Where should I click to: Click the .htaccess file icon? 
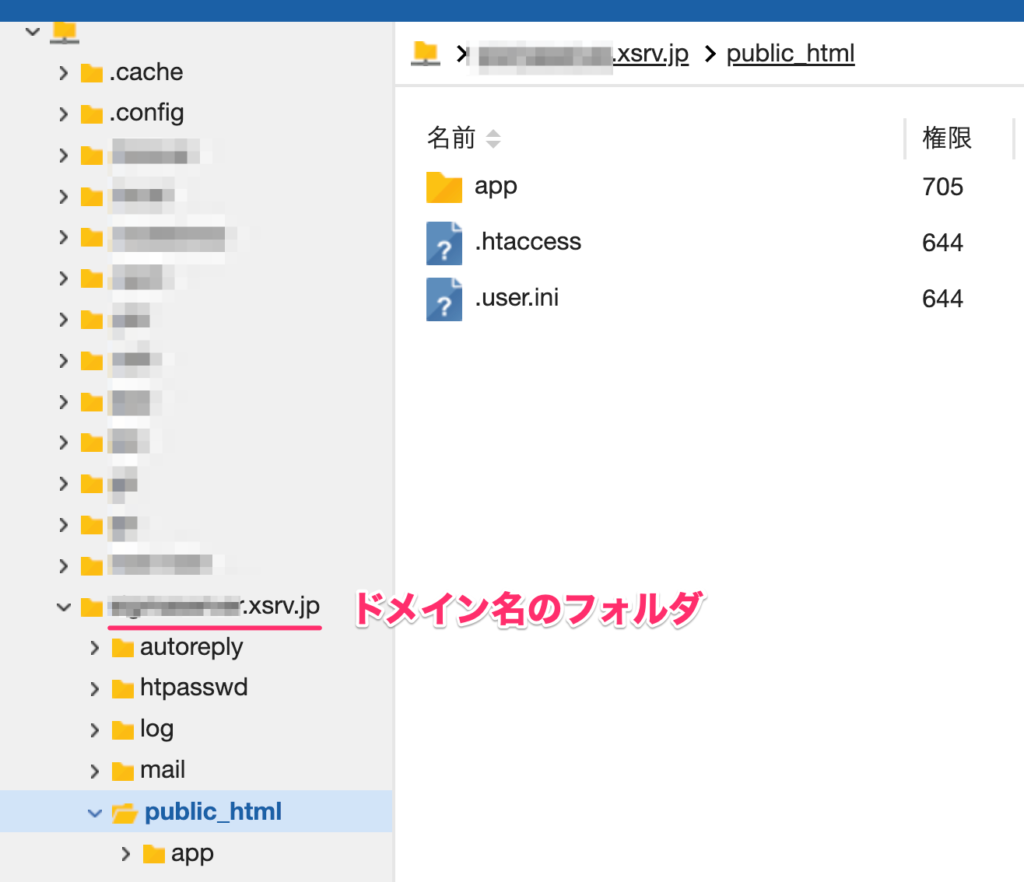coord(444,244)
